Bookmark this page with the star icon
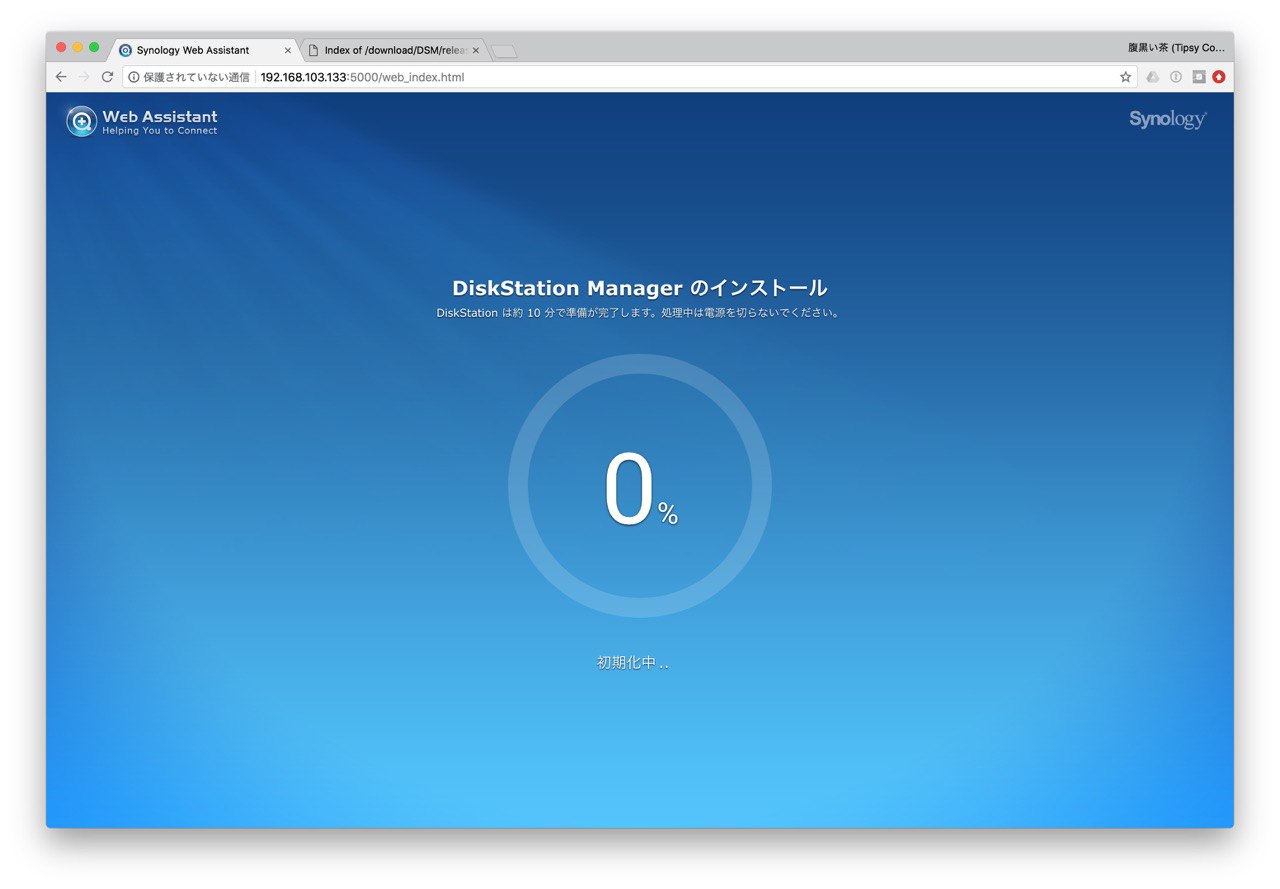Image resolution: width=1280 pixels, height=889 pixels. (x=1125, y=77)
